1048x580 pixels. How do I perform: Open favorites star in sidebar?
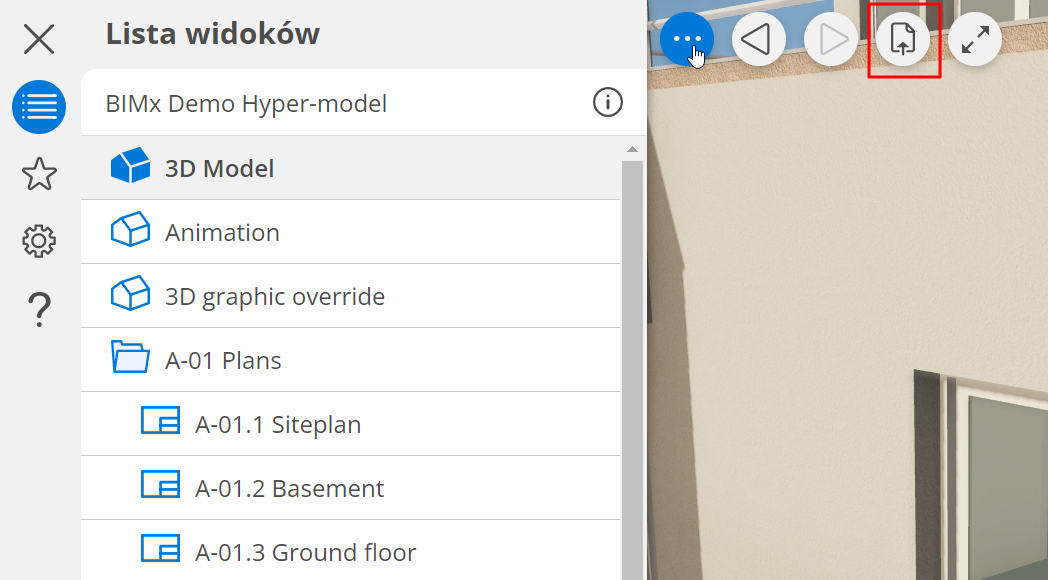click(39, 174)
